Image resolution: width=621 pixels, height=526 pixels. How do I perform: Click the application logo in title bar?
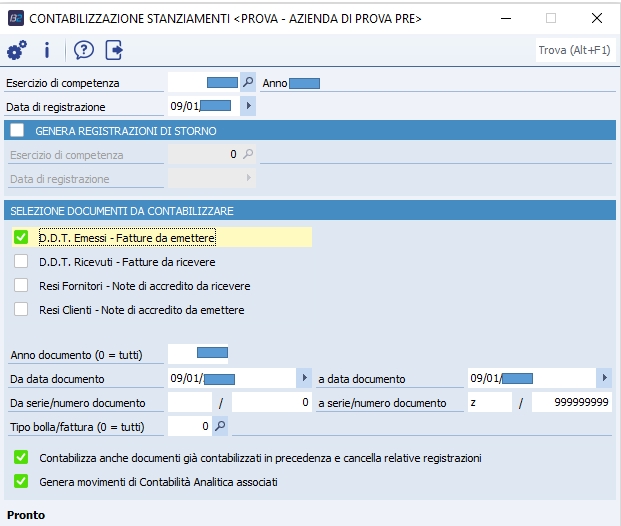click(16, 18)
